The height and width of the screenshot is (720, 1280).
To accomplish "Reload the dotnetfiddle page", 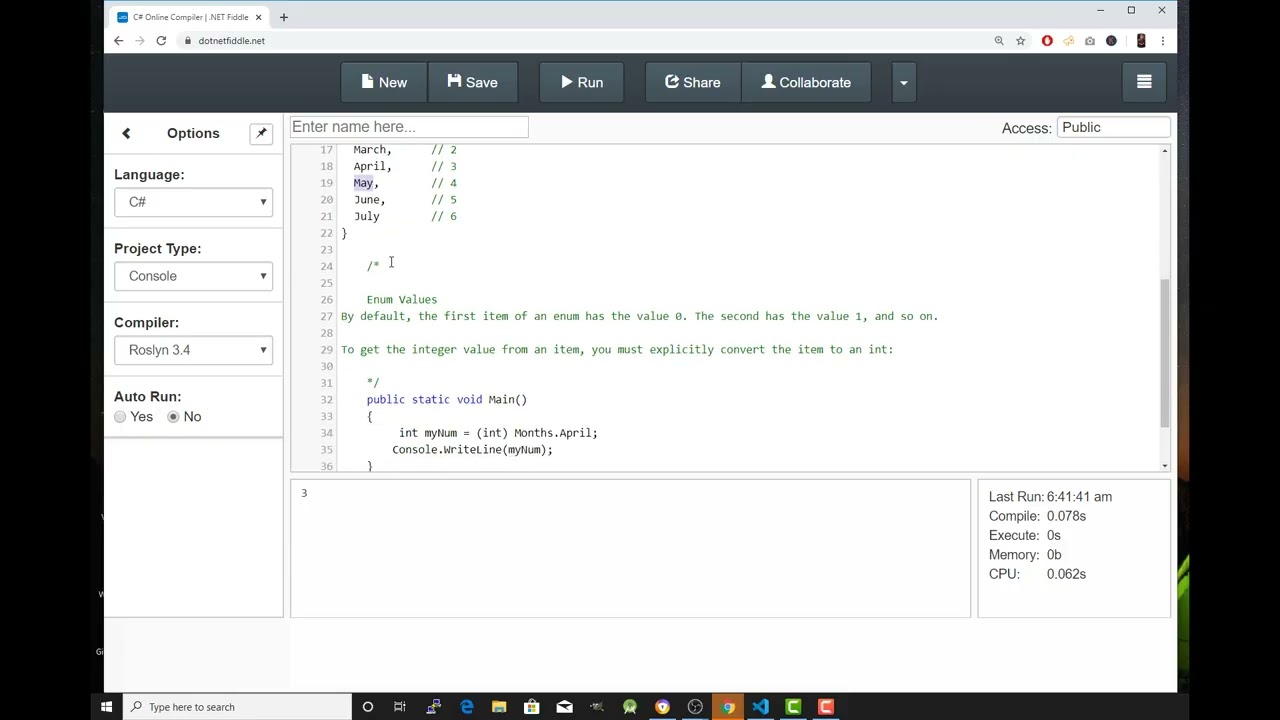I will (x=161, y=41).
